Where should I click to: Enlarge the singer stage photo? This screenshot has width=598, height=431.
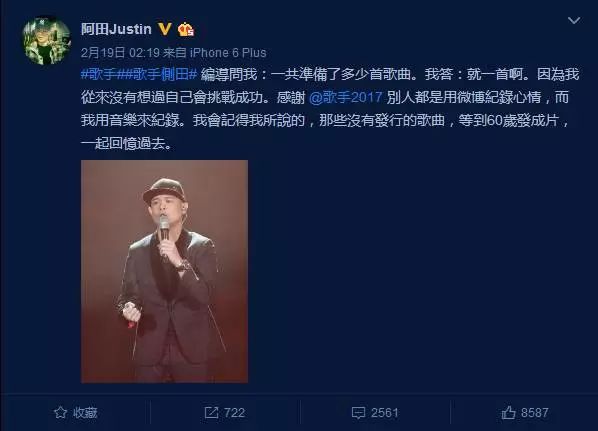(164, 272)
